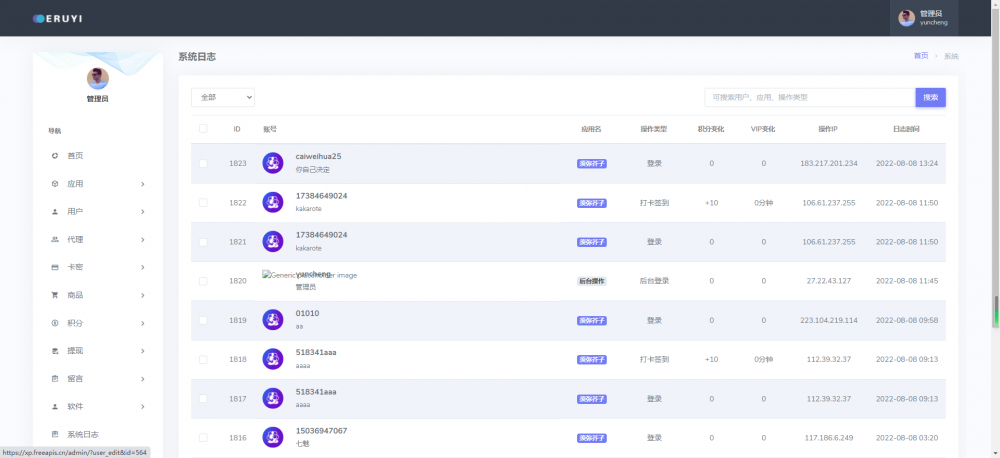The height and width of the screenshot is (458, 1000).
Task: Check the checkbox for log ID 1823
Action: 204,163
